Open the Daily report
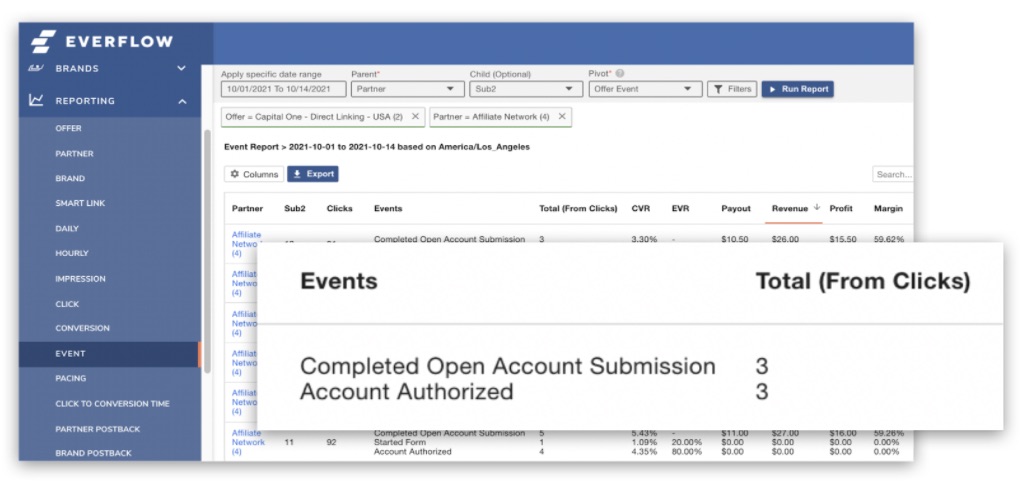Screen dimensions: 1029x490 tap(67, 228)
